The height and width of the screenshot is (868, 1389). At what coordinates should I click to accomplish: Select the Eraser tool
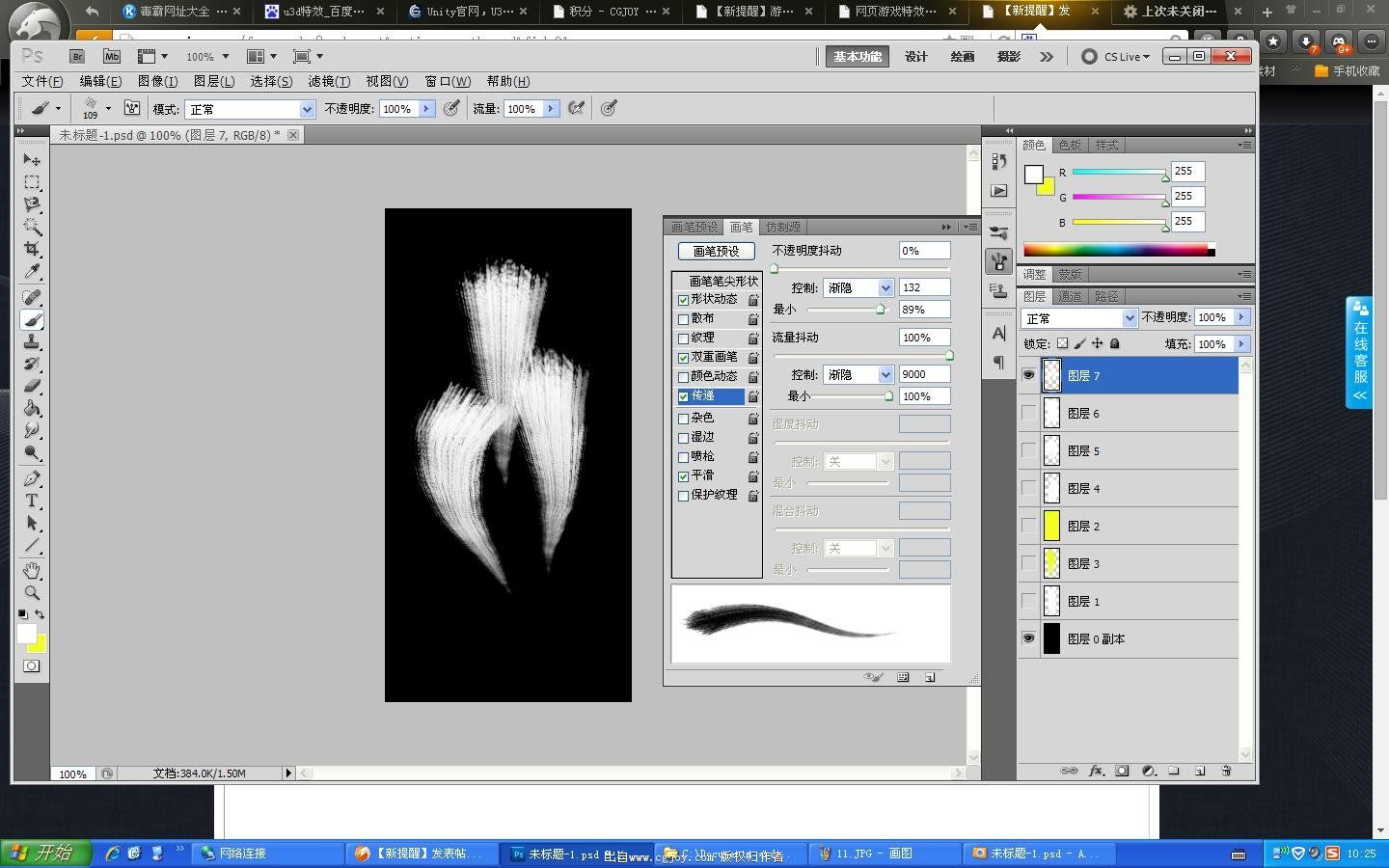[32, 386]
